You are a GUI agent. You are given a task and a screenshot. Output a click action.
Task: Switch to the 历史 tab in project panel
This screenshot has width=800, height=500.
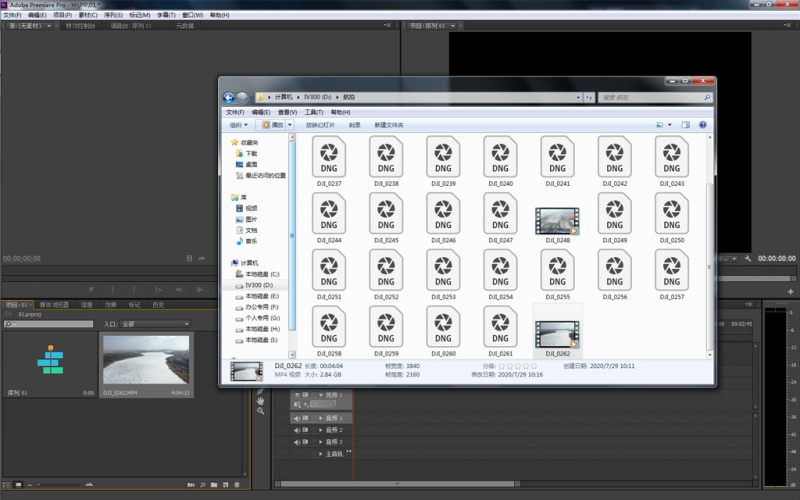158,305
